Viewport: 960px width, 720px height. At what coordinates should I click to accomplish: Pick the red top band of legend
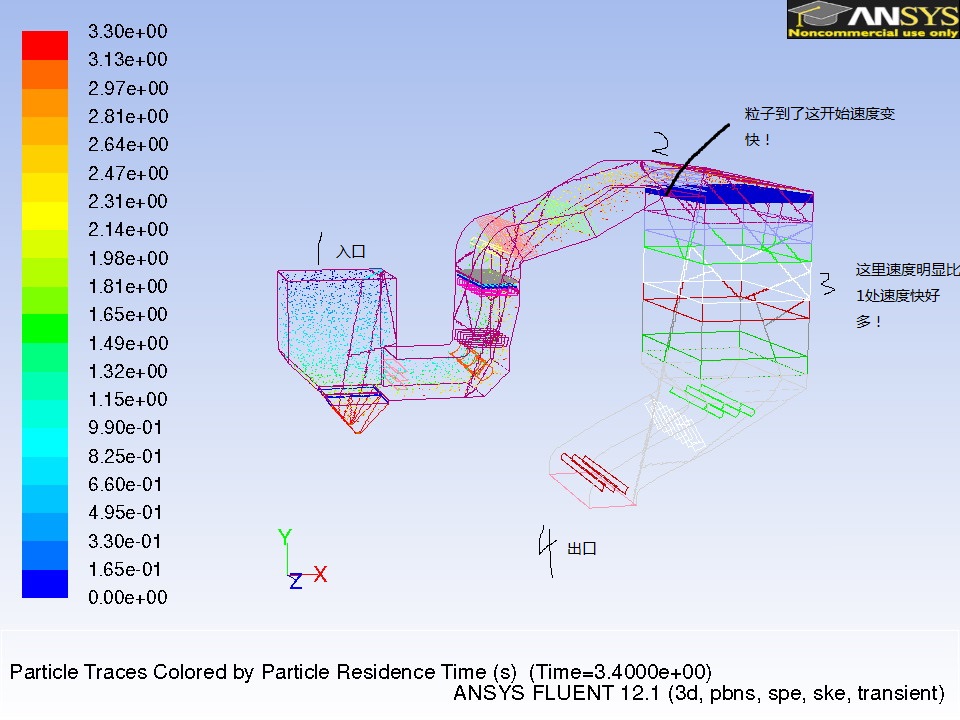point(45,45)
